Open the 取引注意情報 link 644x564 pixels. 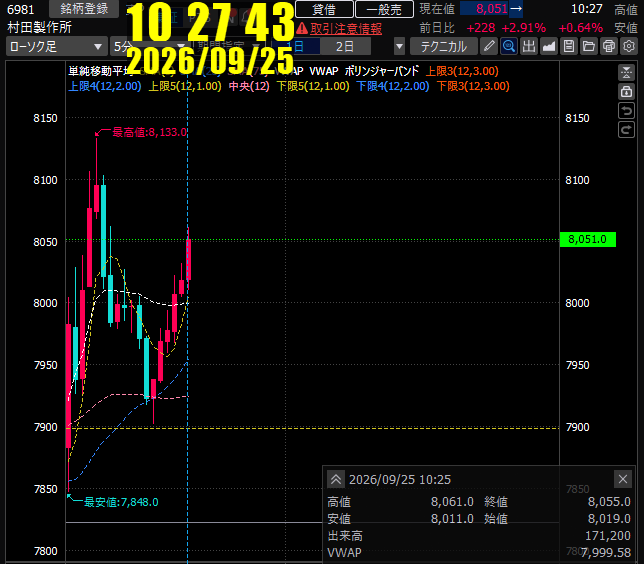(346, 28)
